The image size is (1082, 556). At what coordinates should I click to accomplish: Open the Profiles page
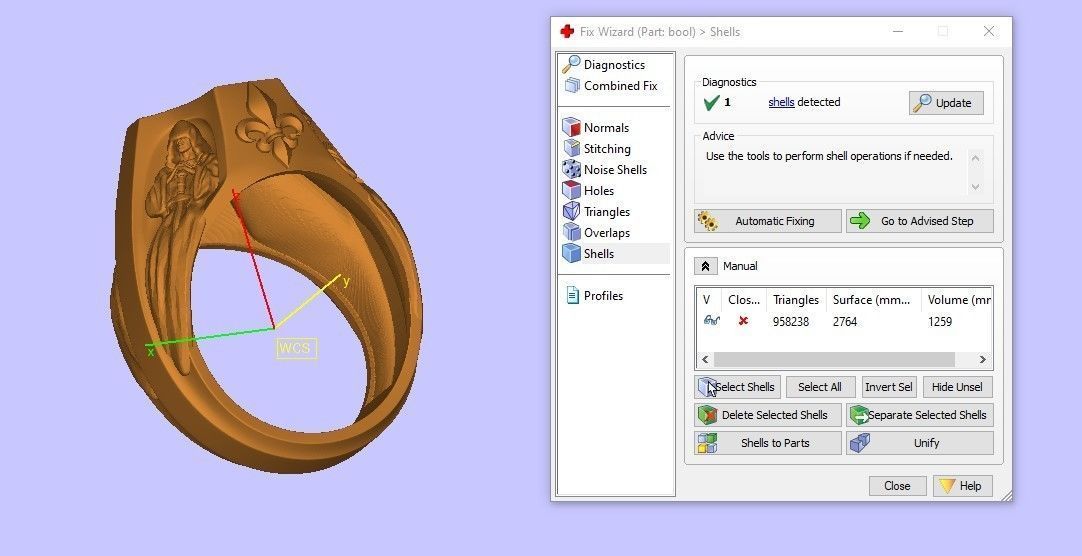603,295
